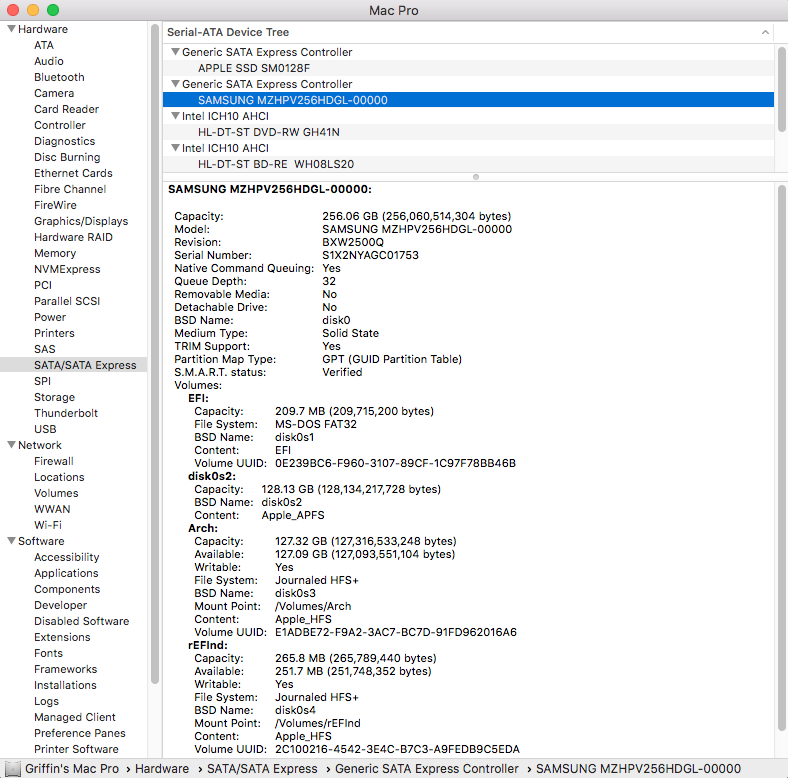Open Diagnostics section
The width and height of the screenshot is (788, 778).
[x=64, y=141]
